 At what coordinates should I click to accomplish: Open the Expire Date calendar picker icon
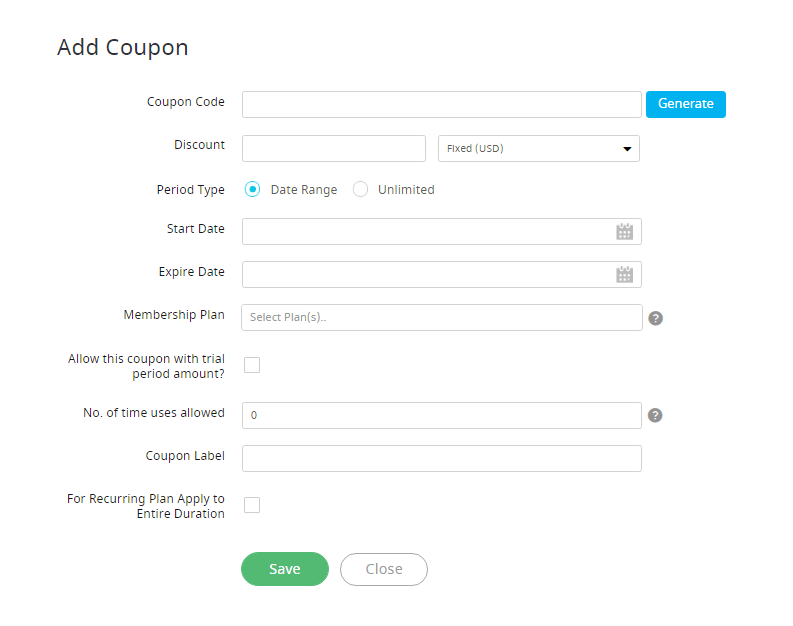click(624, 275)
